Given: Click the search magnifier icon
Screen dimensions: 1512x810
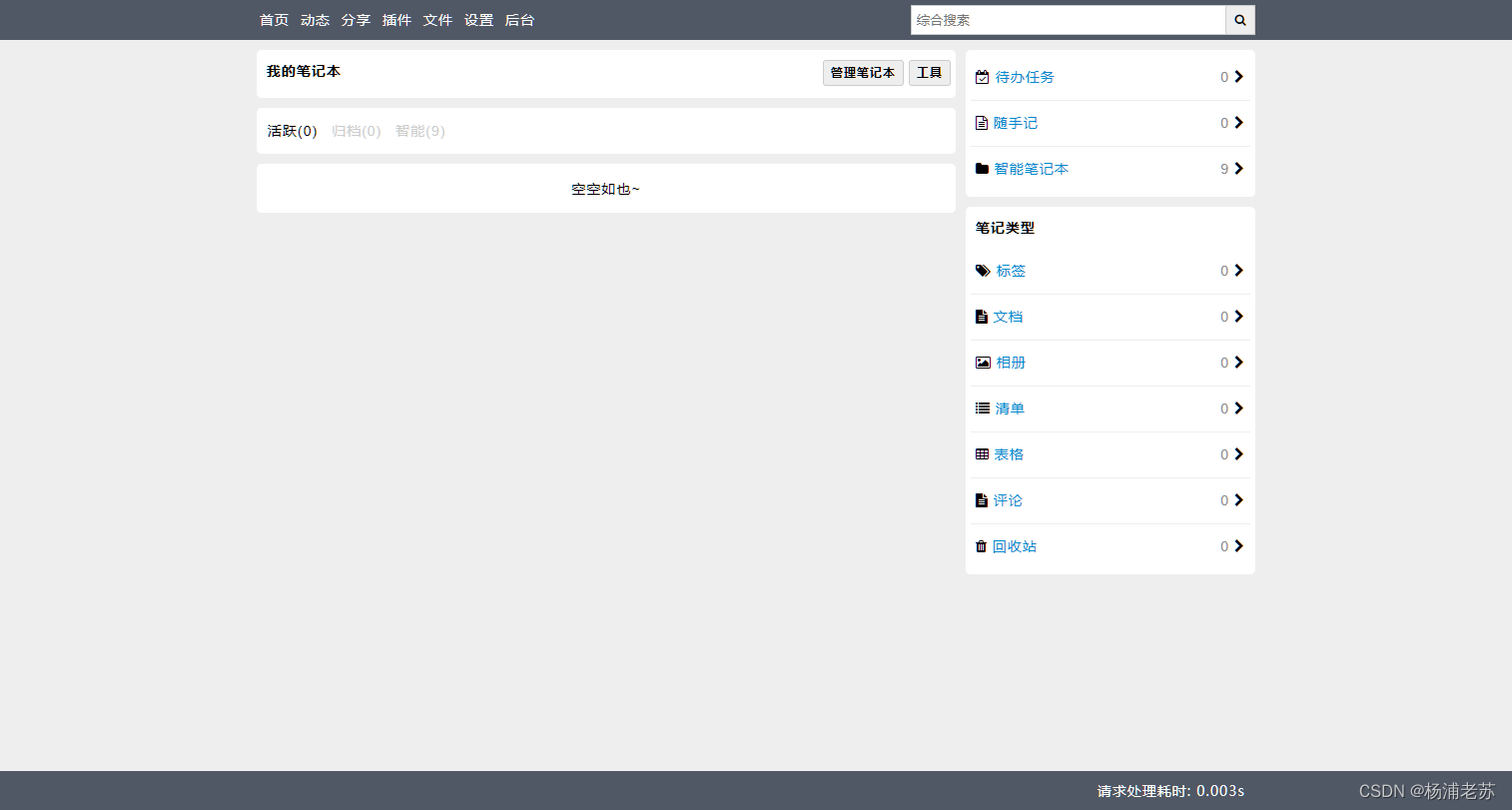Looking at the screenshot, I should click(1239, 20).
